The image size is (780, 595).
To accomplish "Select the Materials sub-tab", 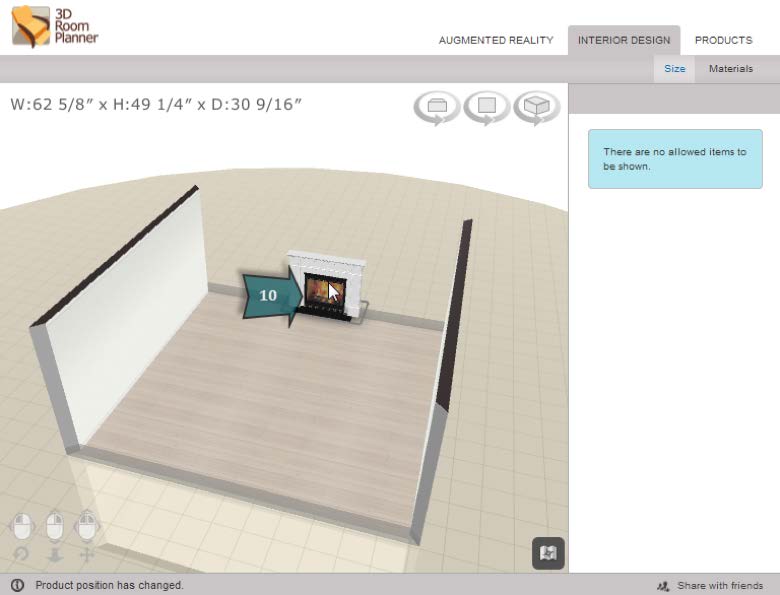I will pyautogui.click(x=731, y=69).
